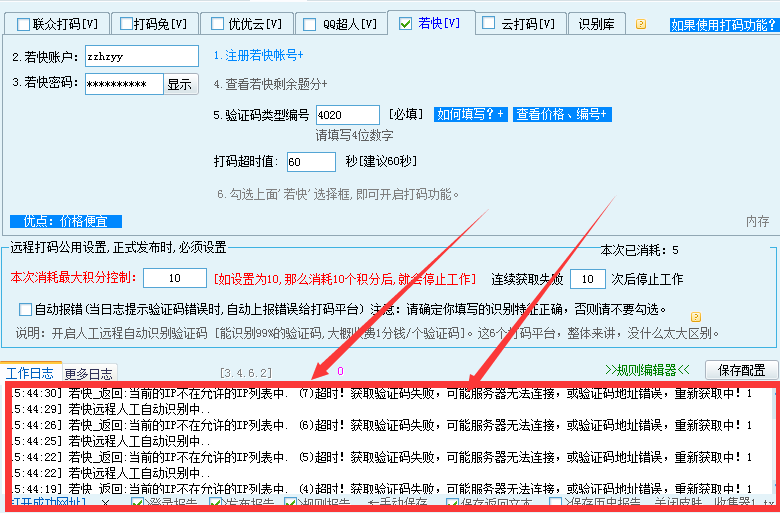The height and width of the screenshot is (513, 780).
Task: Click the yellow help icon below 自动报错 note
Action: pos(696,316)
